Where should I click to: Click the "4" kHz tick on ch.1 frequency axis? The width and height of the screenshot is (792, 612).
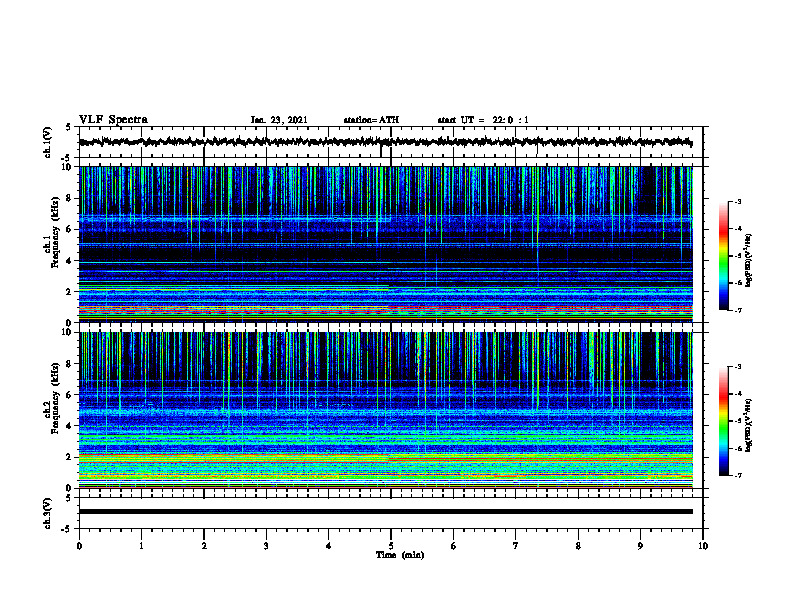click(69, 261)
